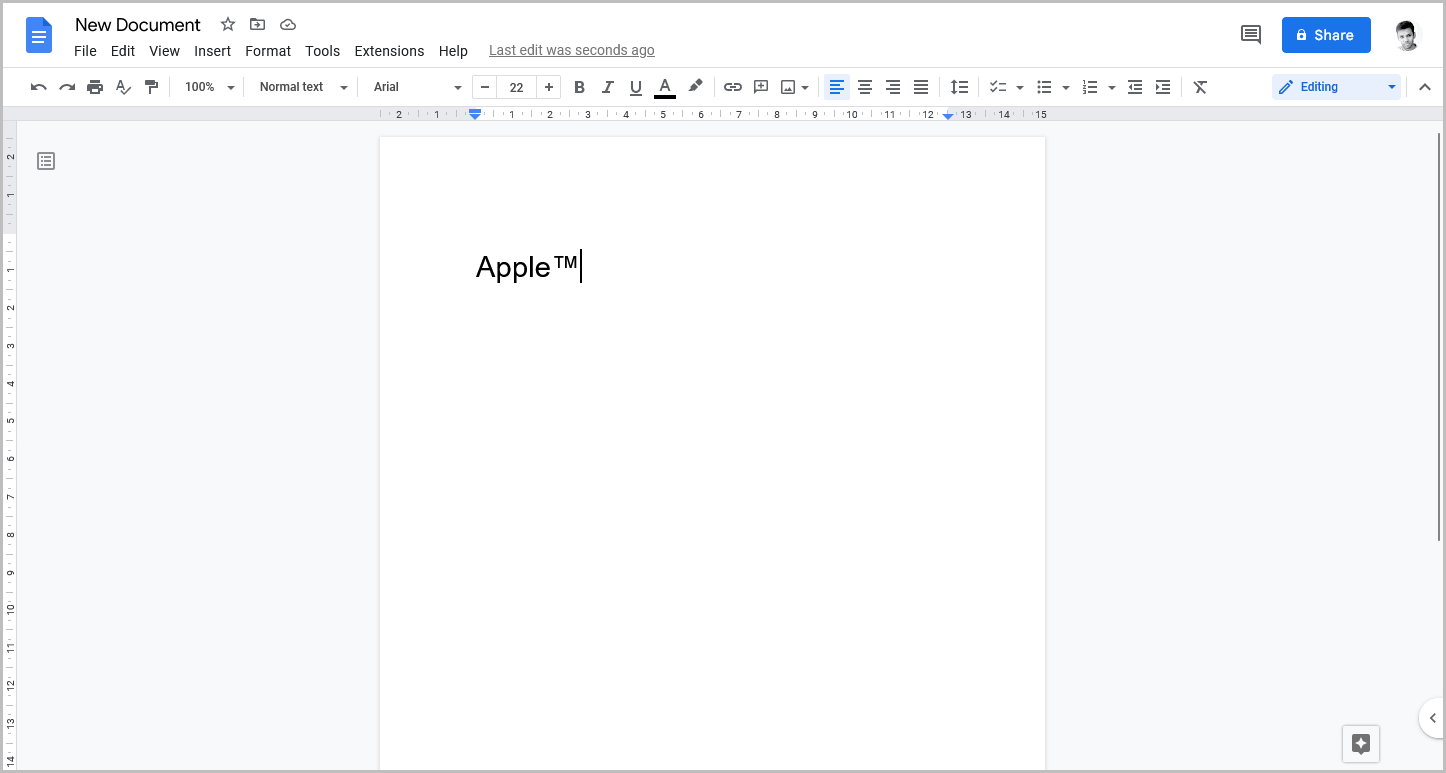1446x773 pixels.
Task: Toggle underline formatting
Action: pos(635,87)
